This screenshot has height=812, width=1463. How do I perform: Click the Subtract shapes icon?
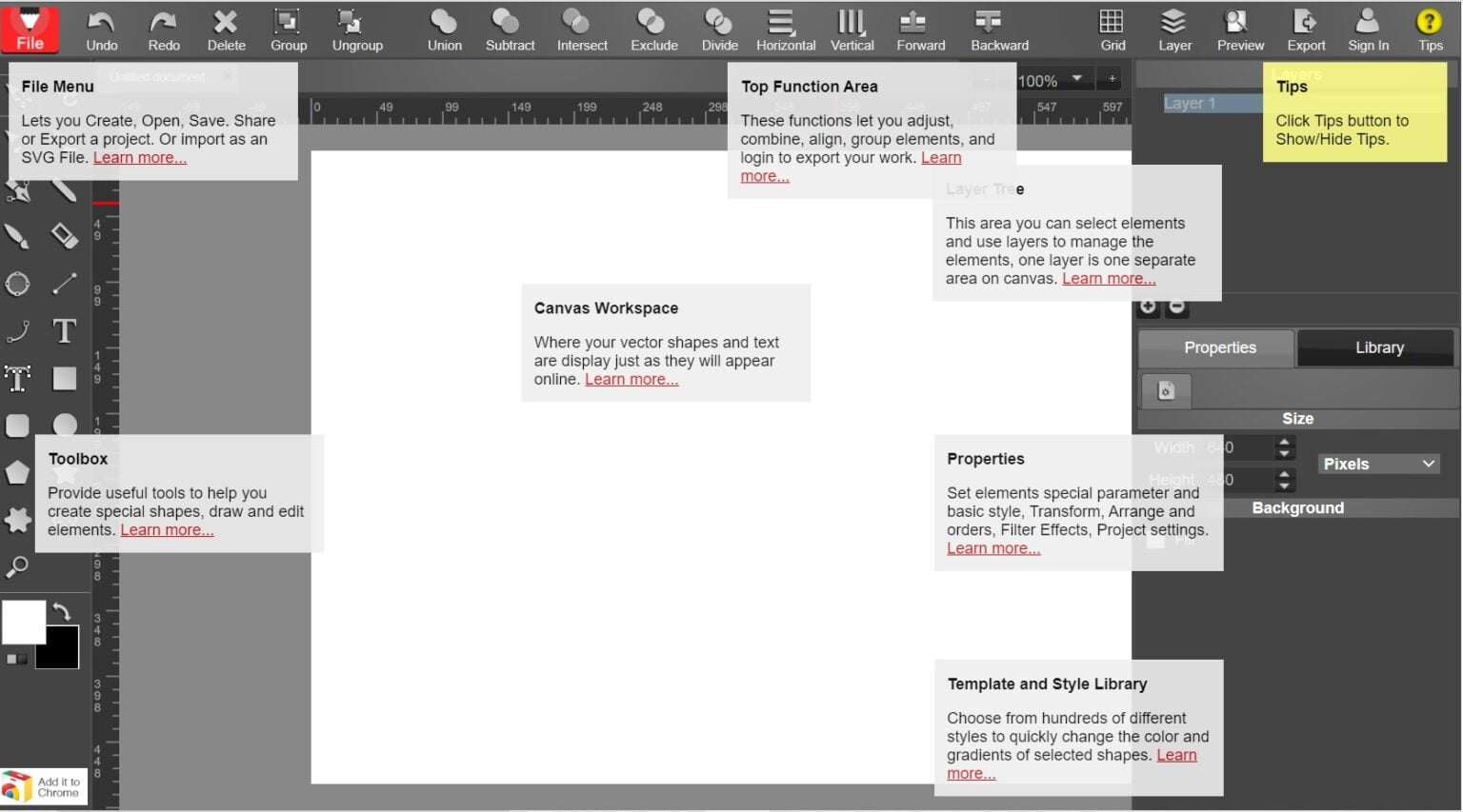coord(510,30)
